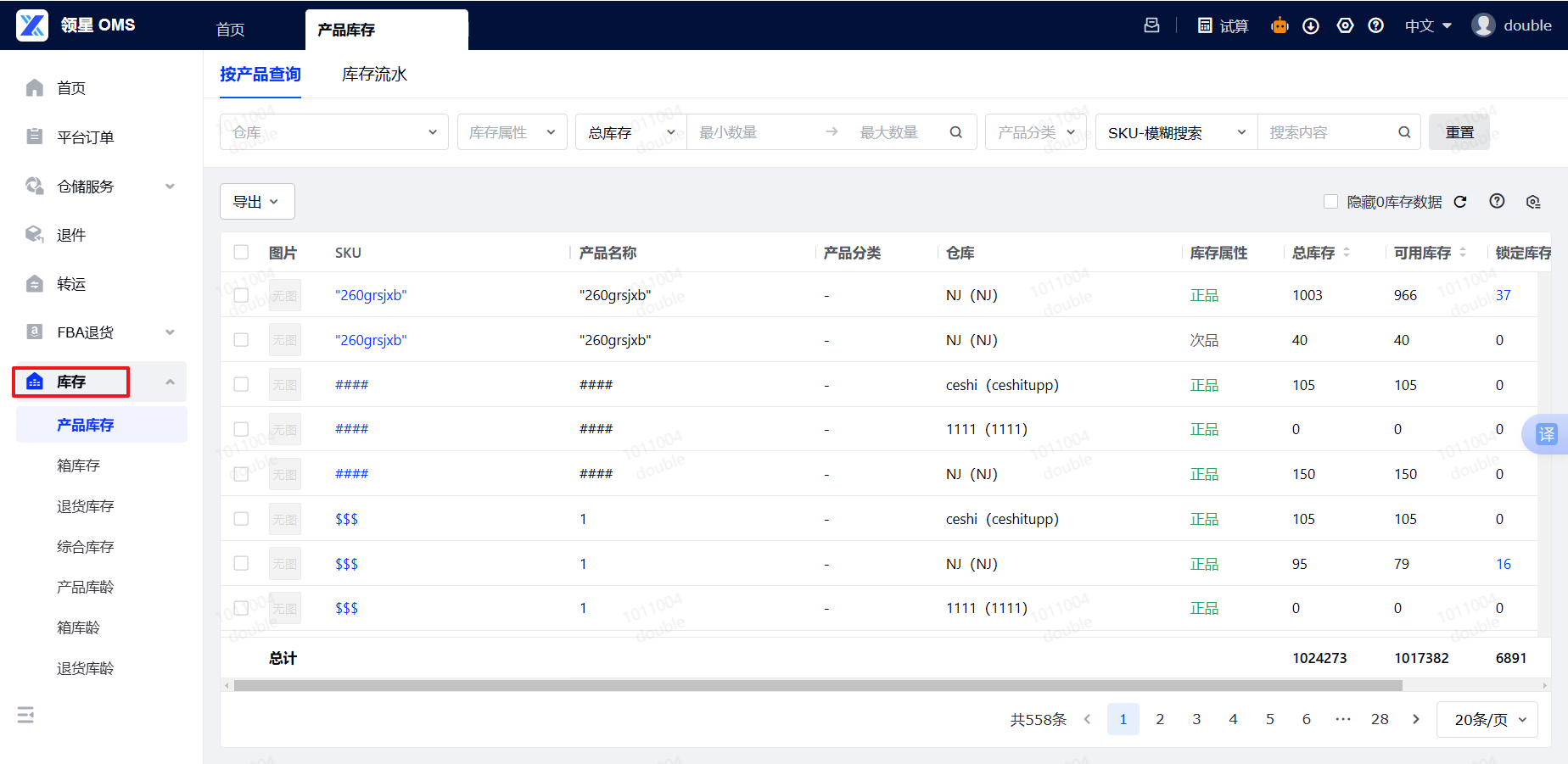Click the horizontal table scrollbar
Screen dimensions: 1568x764
point(819,685)
